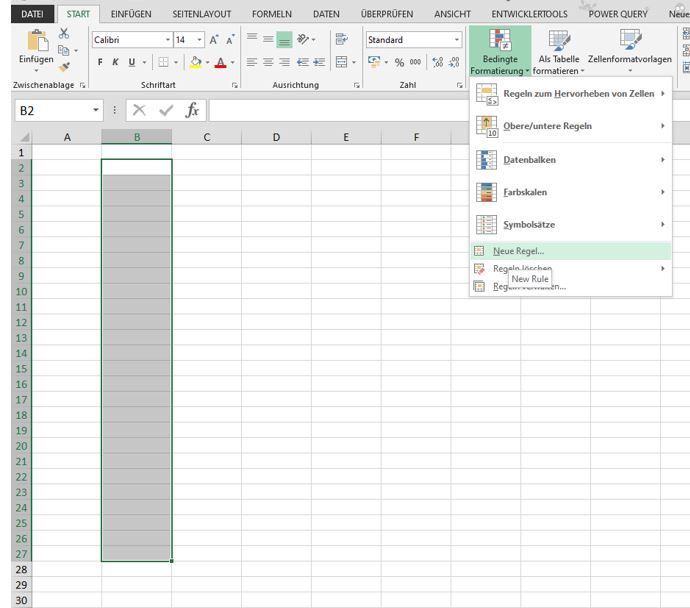Toggle italic (K) formatting
This screenshot has height=608, width=690.
tap(115, 62)
